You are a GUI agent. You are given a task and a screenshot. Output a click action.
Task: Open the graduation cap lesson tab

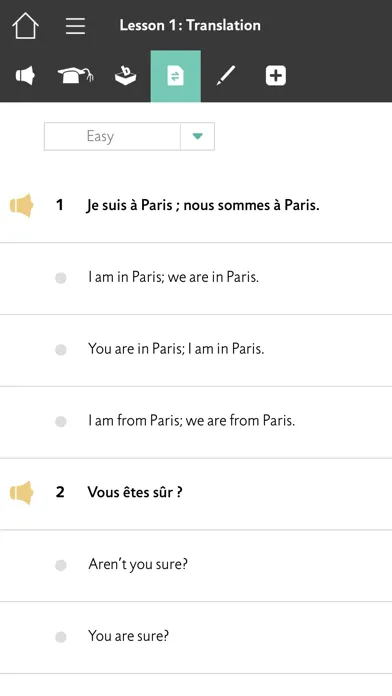pos(75,76)
